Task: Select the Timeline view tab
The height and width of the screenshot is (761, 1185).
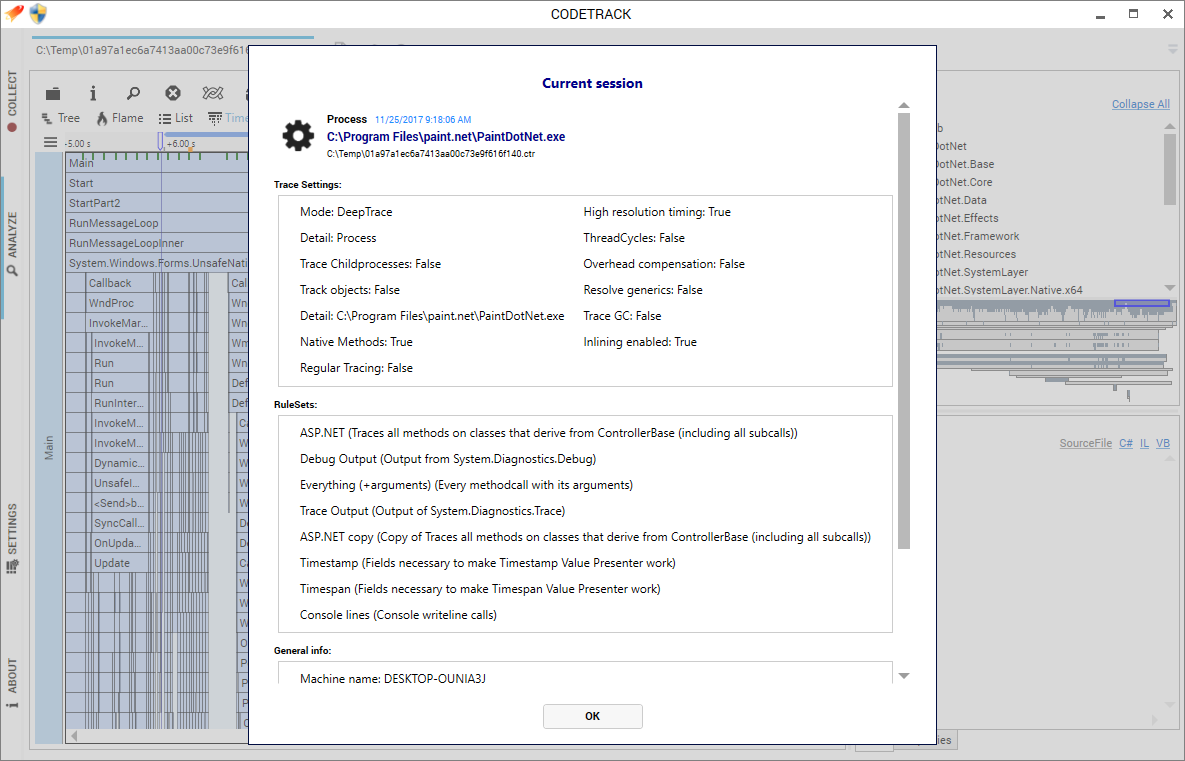Action: (227, 118)
